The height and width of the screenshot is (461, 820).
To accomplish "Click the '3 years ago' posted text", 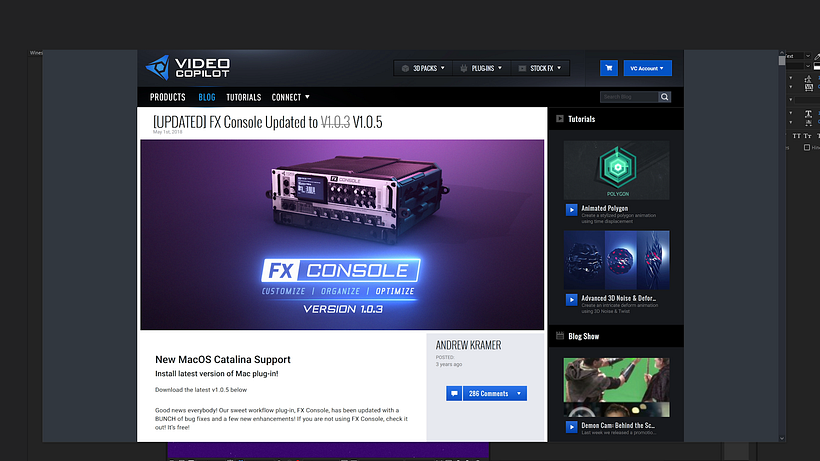I will (x=449, y=364).
